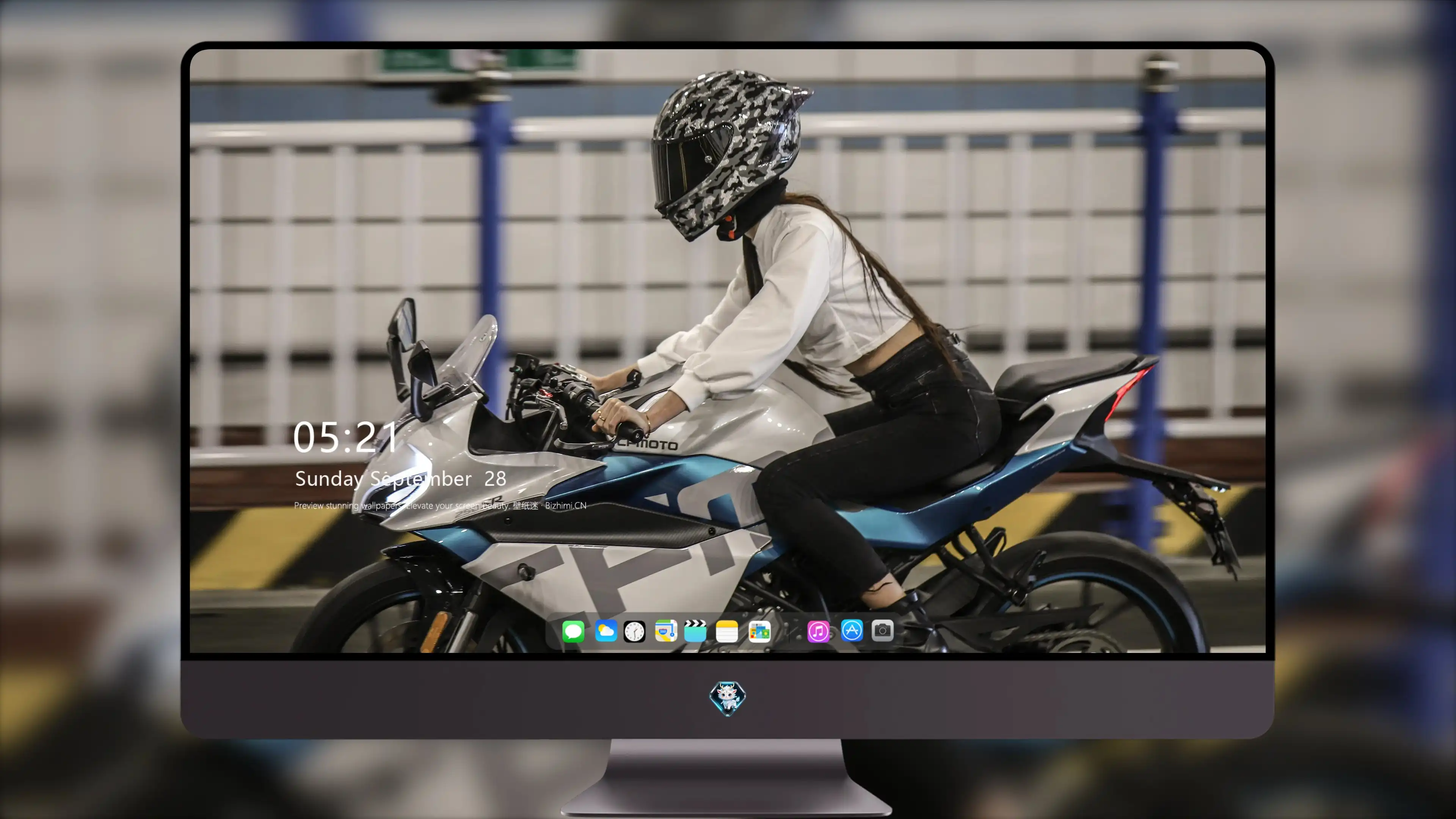This screenshot has width=1456, height=819.
Task: Open the Maps app in the dock
Action: point(666,631)
